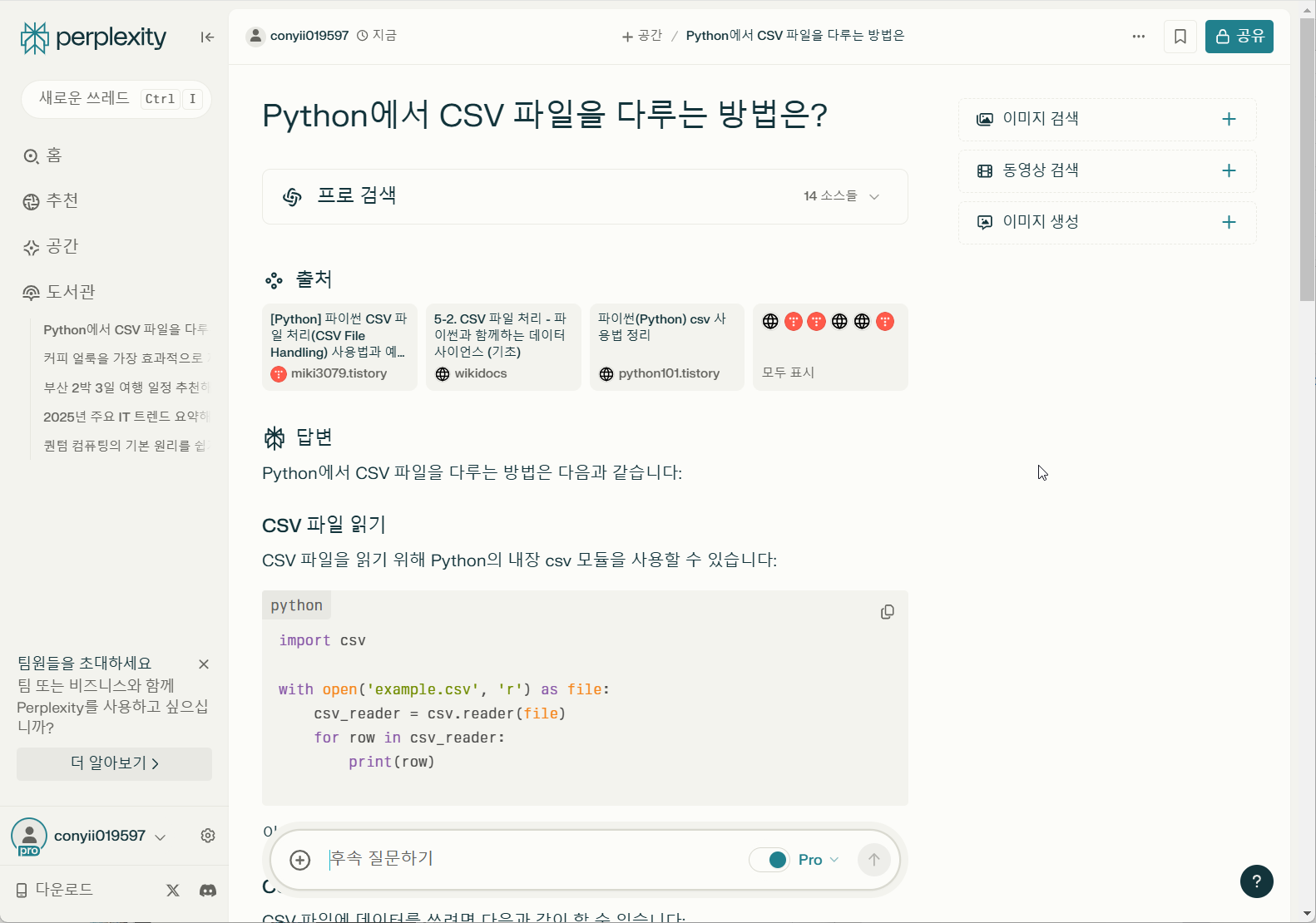Copy the python code block

pos(888,612)
